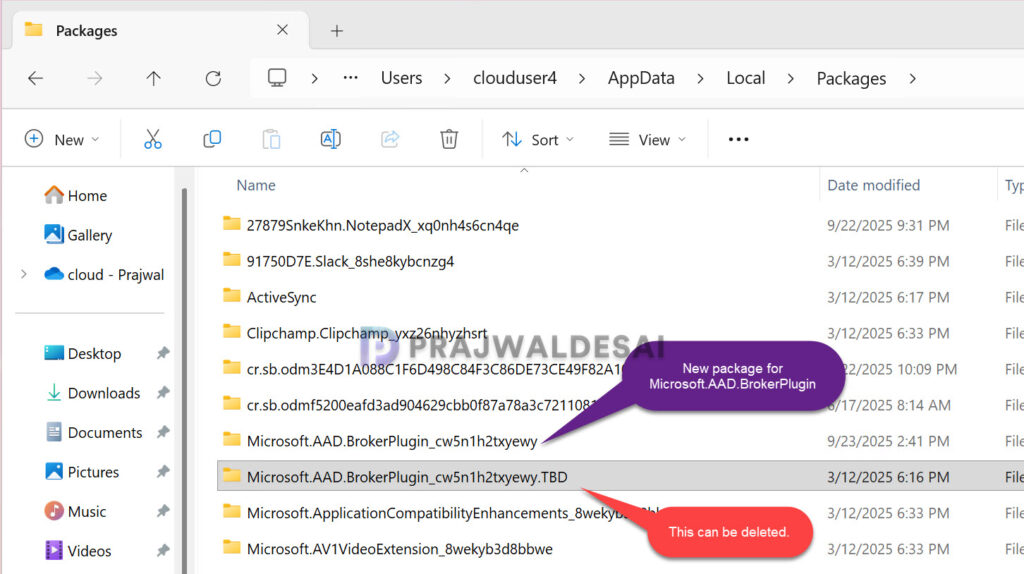The width and height of the screenshot is (1024, 574).
Task: Unpin Videos using its pin icon
Action: click(163, 550)
